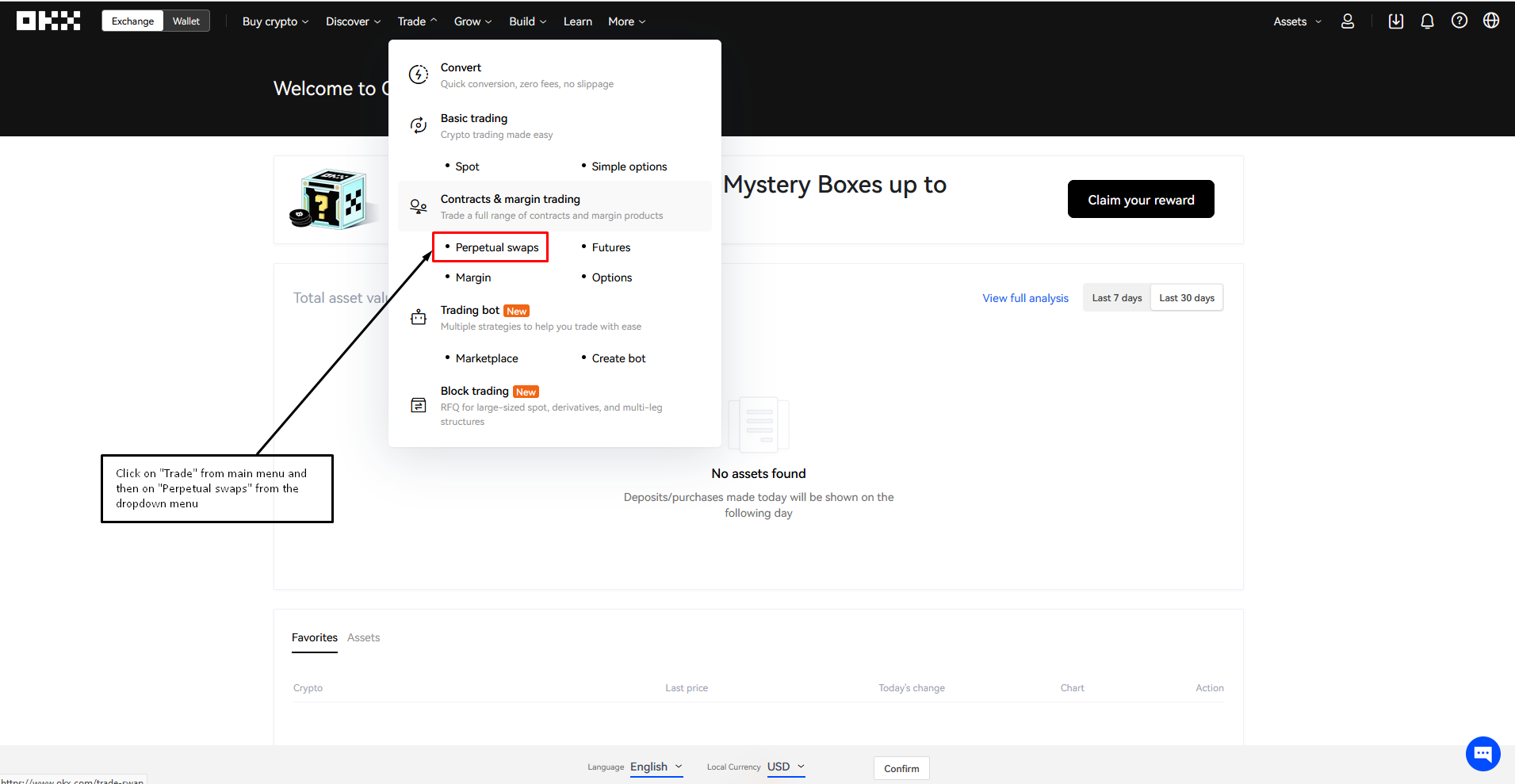Open the notifications bell

[1427, 21]
